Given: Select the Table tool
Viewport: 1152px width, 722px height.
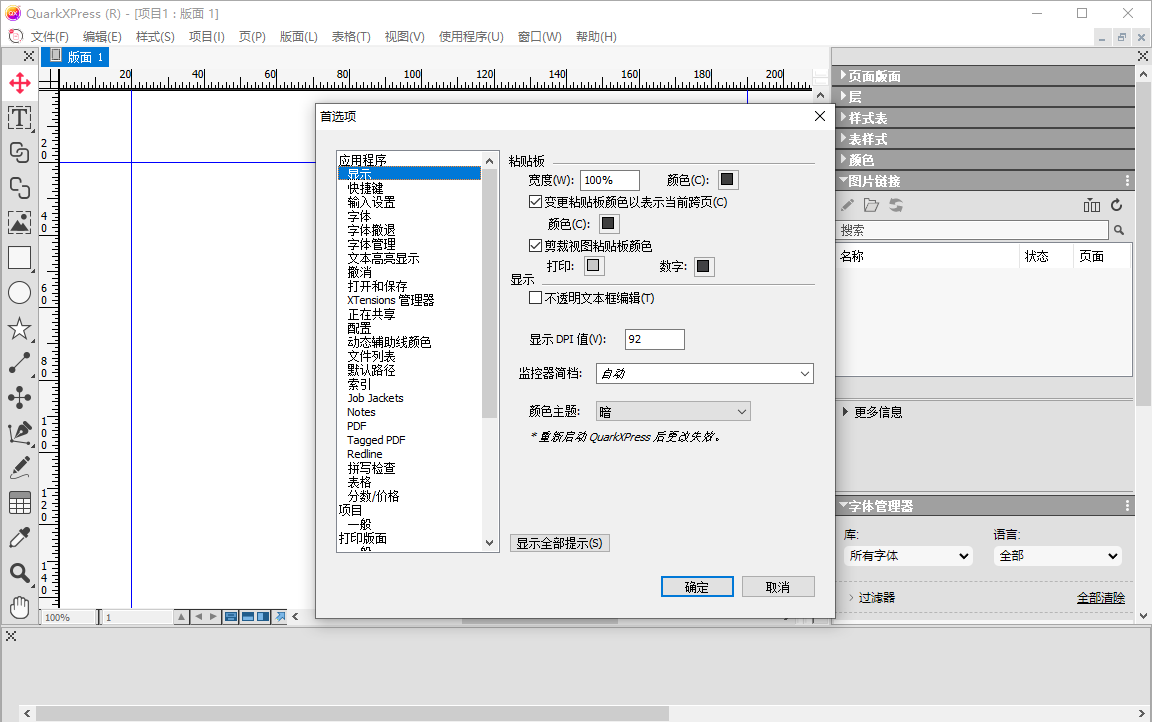Looking at the screenshot, I should 20,503.
